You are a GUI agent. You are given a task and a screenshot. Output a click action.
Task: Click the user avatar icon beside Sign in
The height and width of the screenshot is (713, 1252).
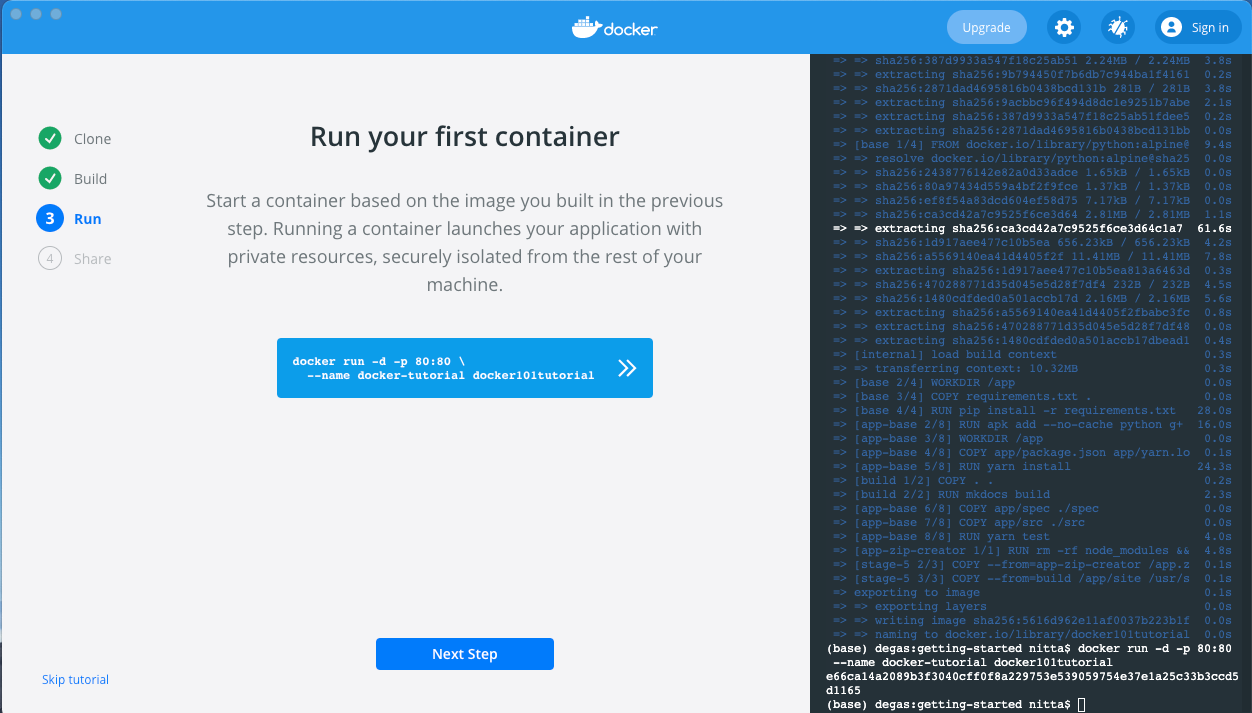pos(1171,28)
